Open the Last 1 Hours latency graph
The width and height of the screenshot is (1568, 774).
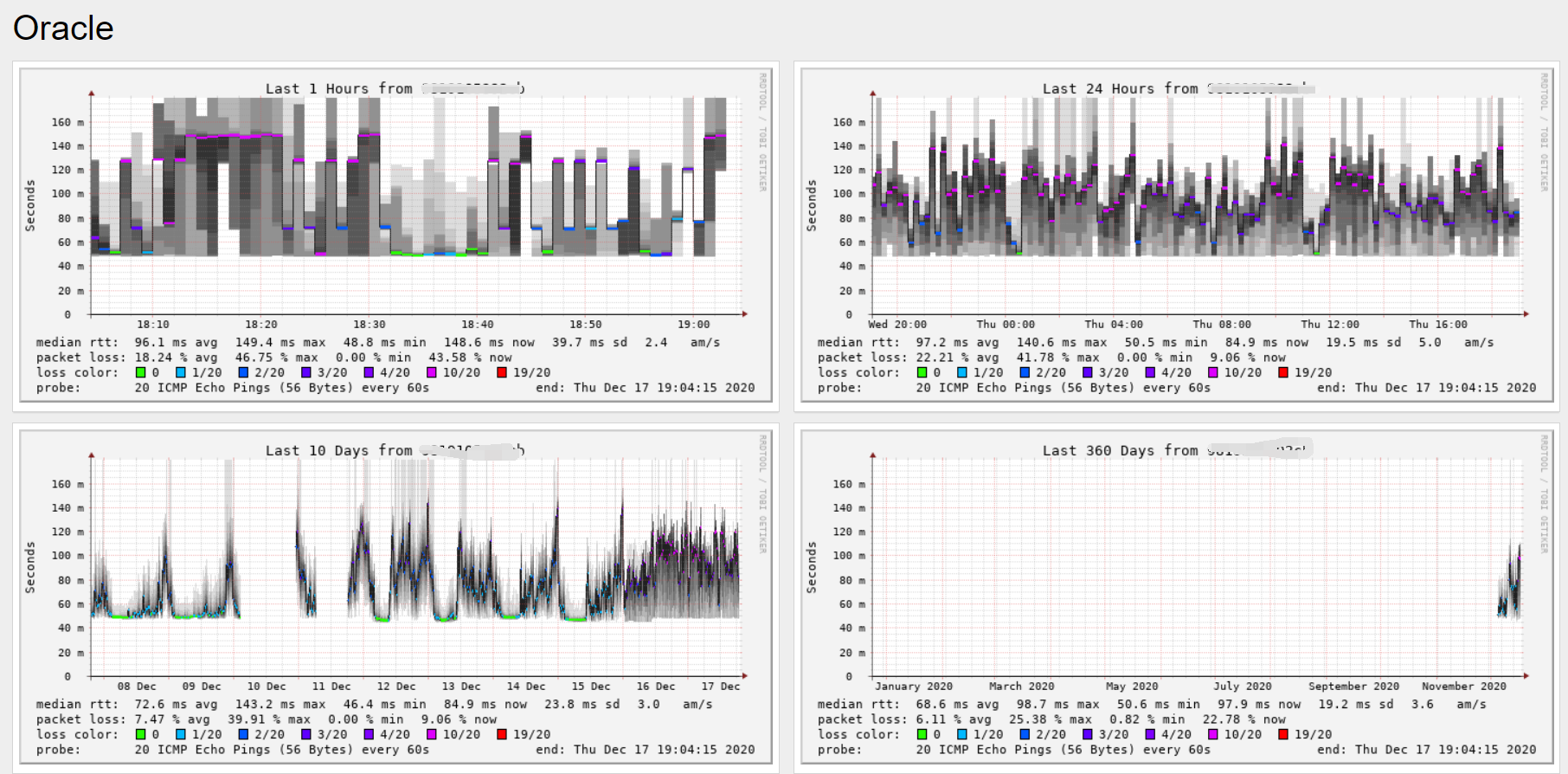click(x=395, y=236)
